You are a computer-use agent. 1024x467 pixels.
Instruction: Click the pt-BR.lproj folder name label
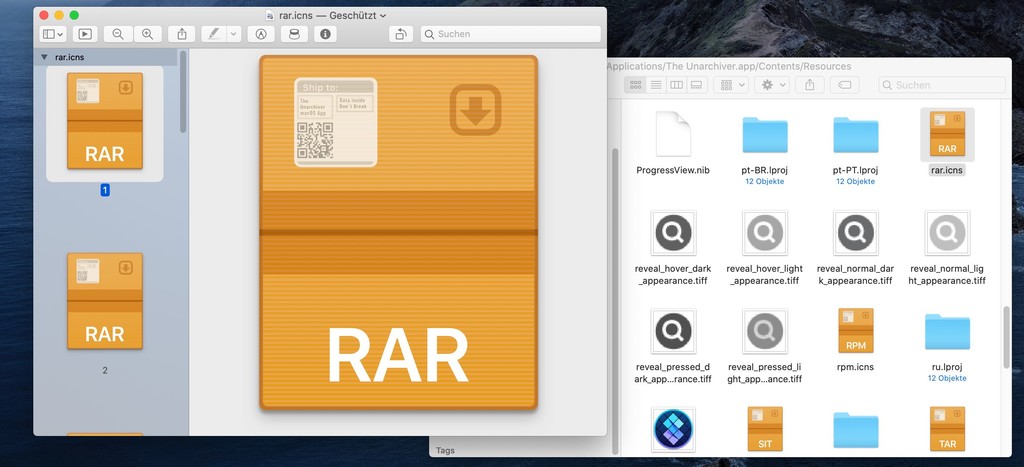765,170
